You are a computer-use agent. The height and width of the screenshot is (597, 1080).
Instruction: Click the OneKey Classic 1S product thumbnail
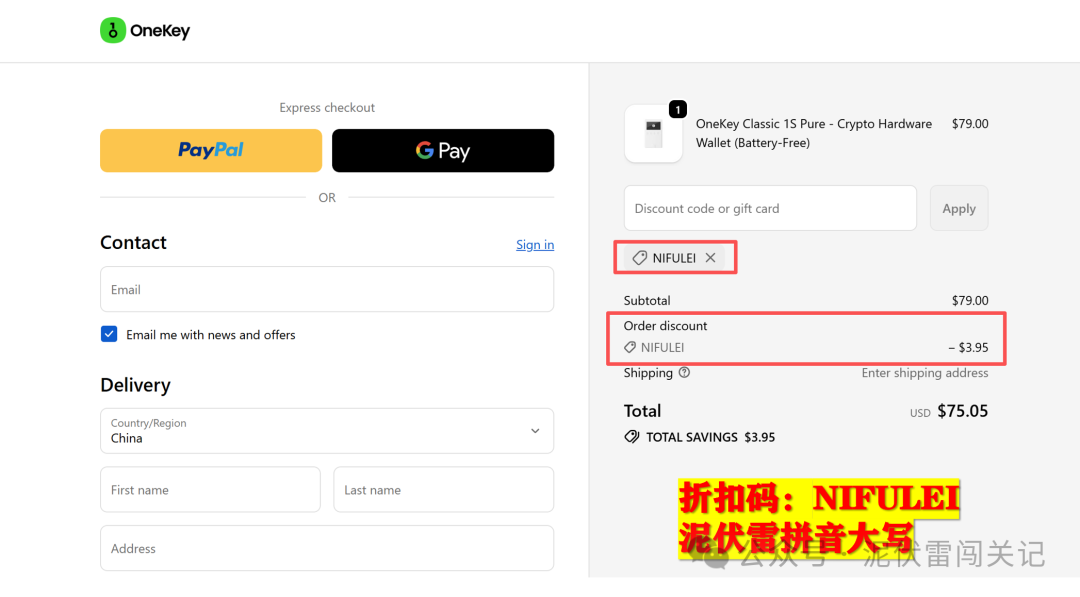pyautogui.click(x=653, y=134)
